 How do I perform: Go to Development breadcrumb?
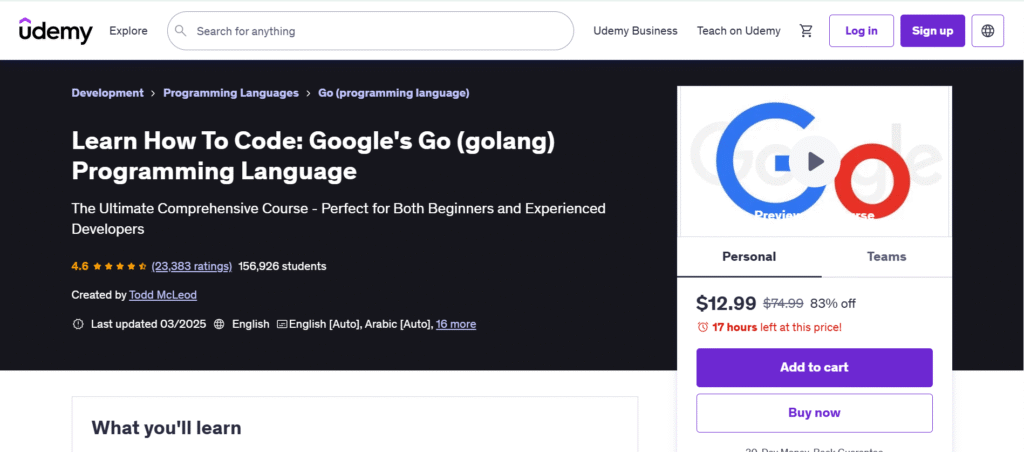tap(108, 93)
